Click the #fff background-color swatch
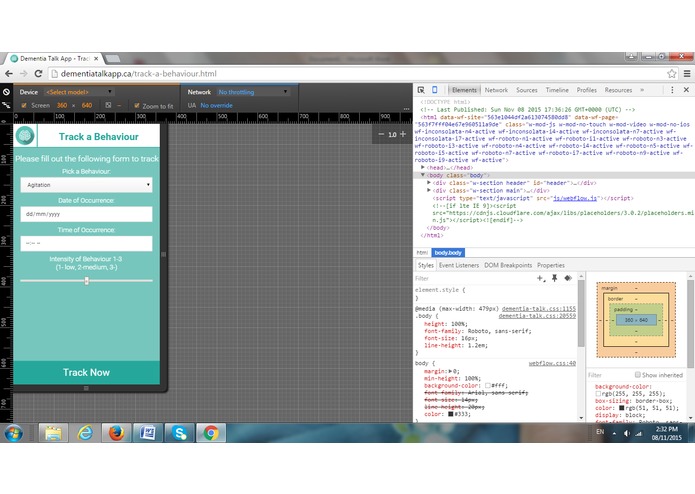The image size is (695, 494). (488, 385)
